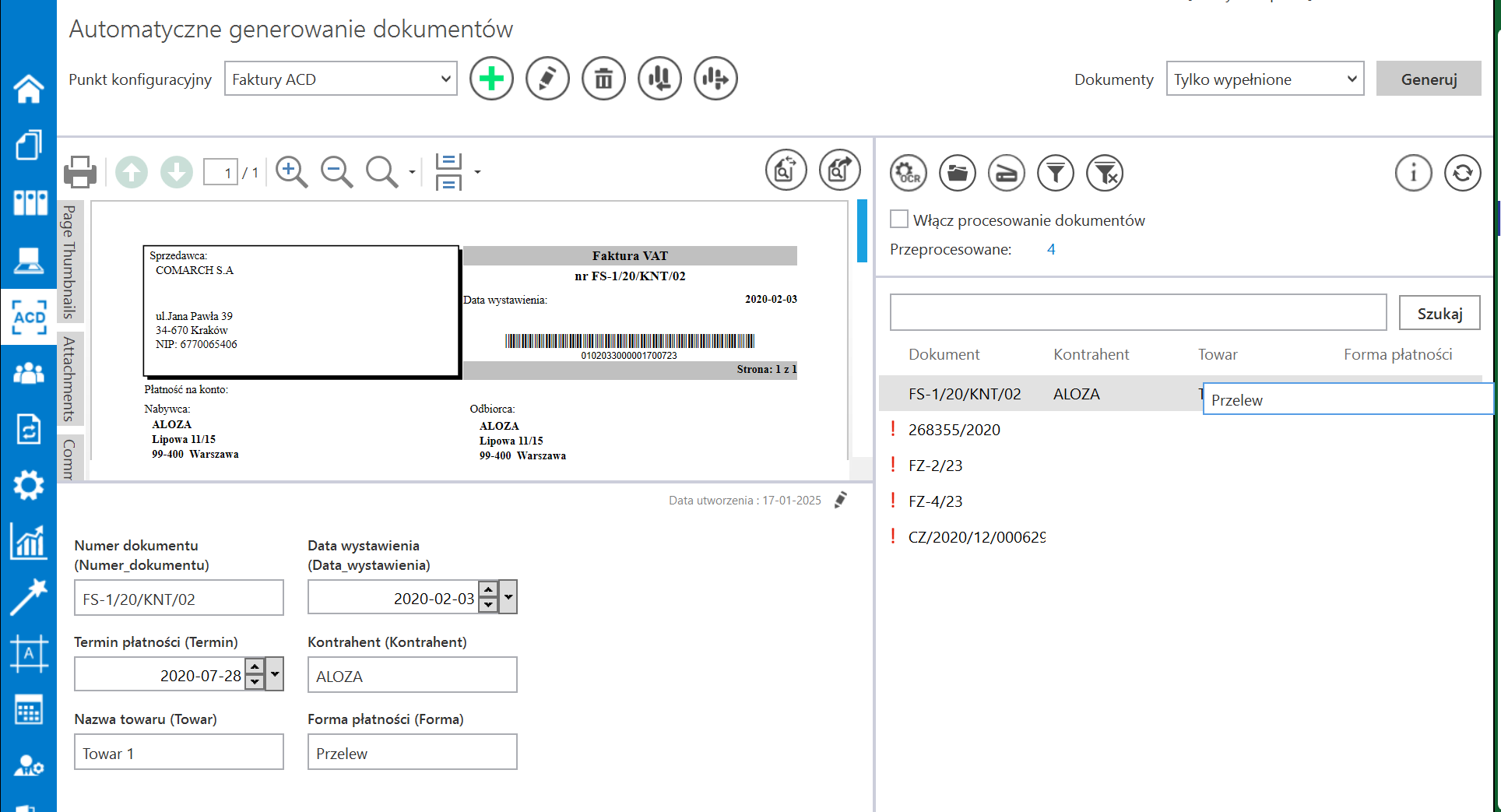Click the clear filter funnel icon

[x=1105, y=173]
